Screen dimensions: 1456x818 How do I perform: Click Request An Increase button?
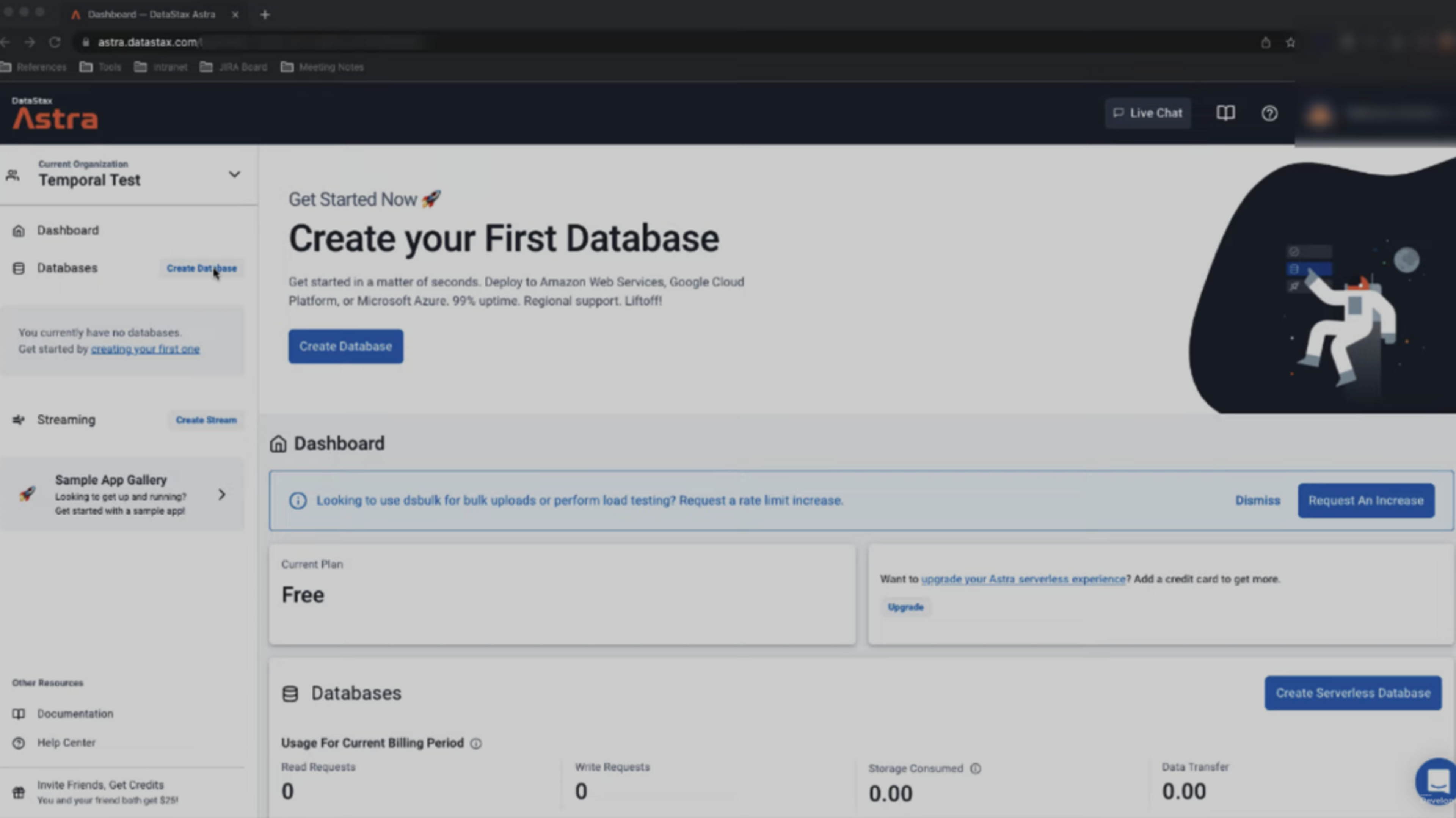pos(1365,500)
